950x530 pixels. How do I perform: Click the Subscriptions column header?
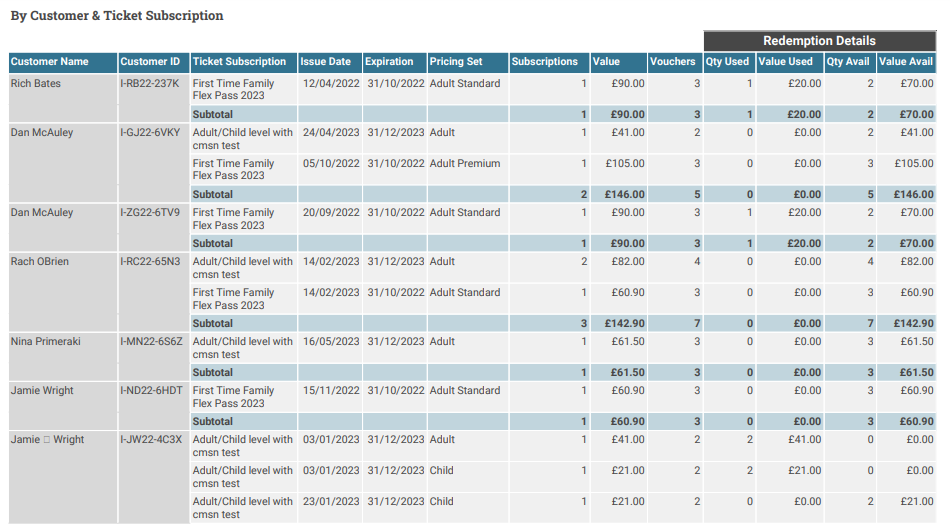(549, 62)
